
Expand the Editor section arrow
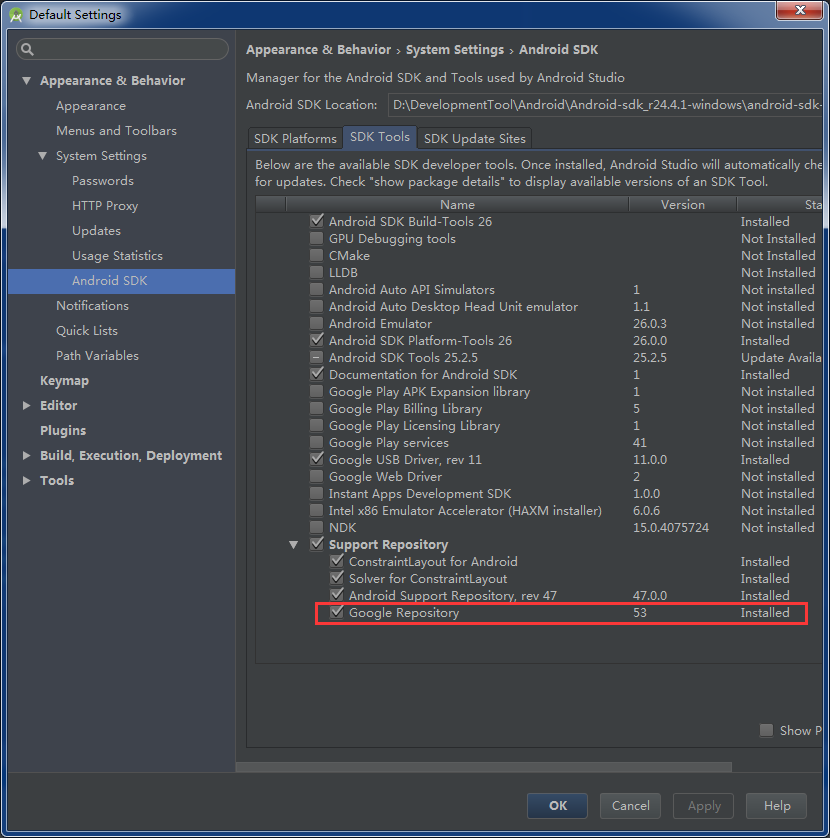(x=26, y=406)
